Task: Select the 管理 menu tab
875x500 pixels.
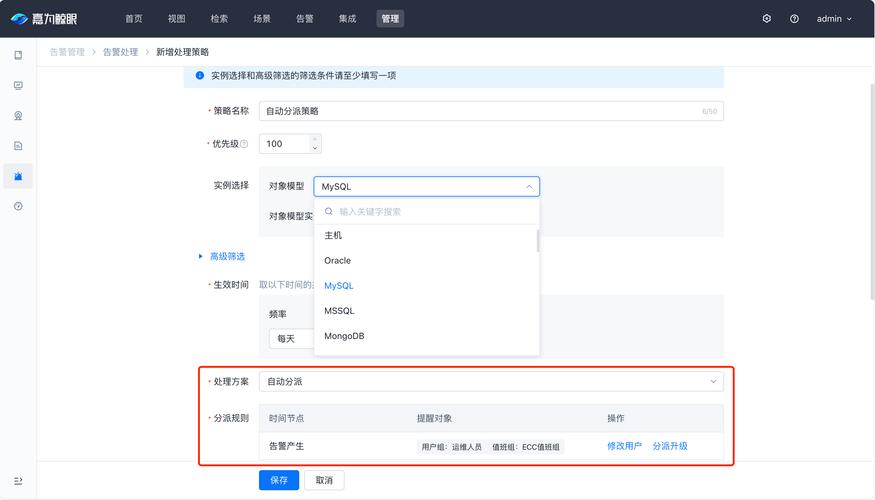Action: [390, 18]
